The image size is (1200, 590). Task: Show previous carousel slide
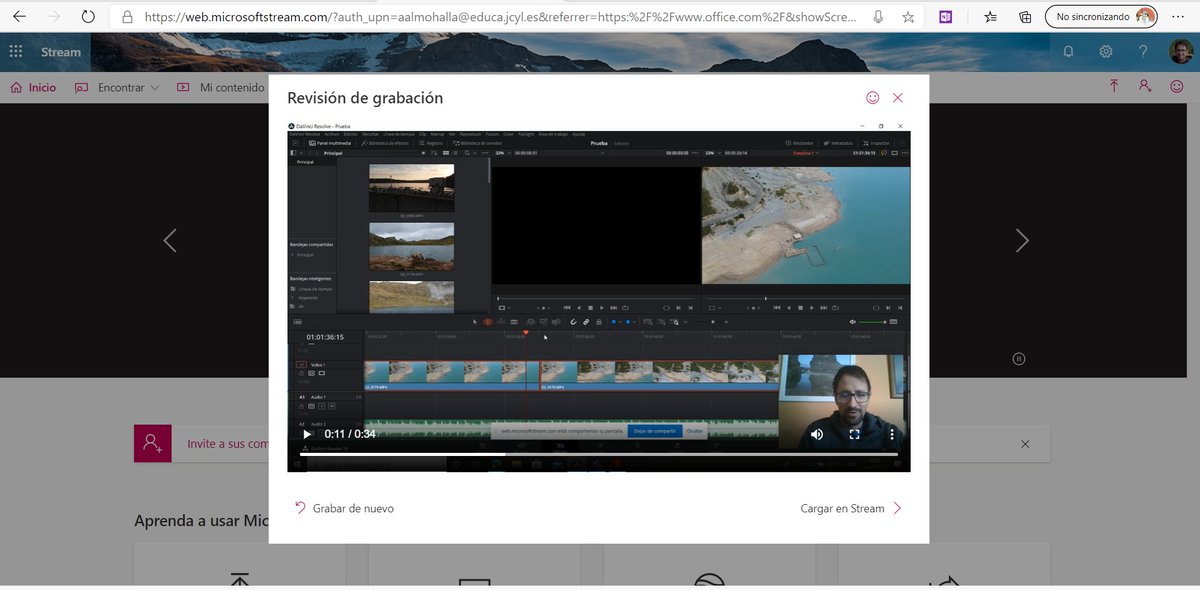coord(170,240)
